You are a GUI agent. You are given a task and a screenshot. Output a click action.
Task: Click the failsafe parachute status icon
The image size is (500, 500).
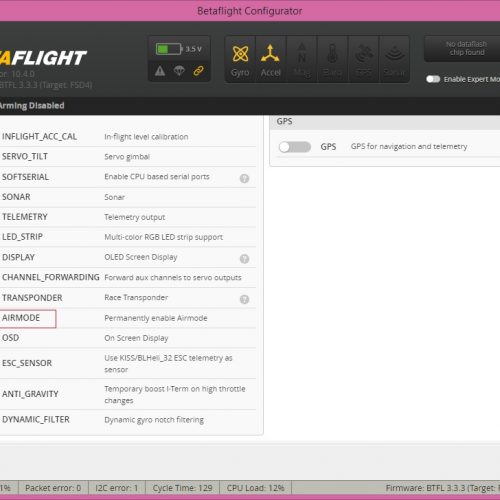179,70
